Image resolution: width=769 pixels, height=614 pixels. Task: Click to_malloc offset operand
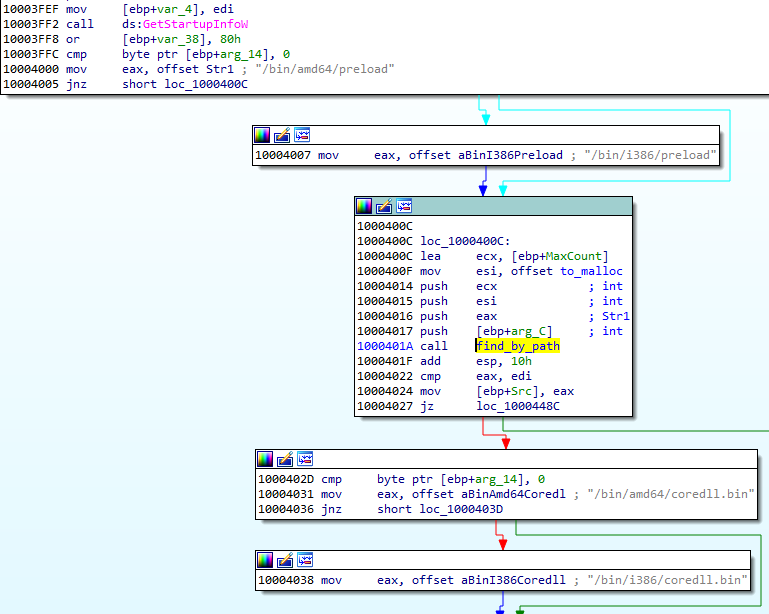591,271
